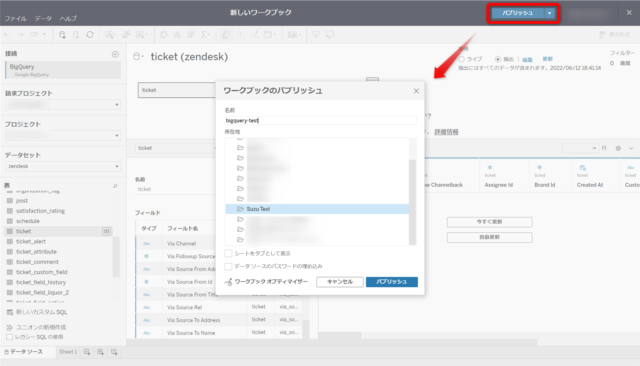
Task: Select the Live (ライブ) connection radio button
Action: (462, 59)
